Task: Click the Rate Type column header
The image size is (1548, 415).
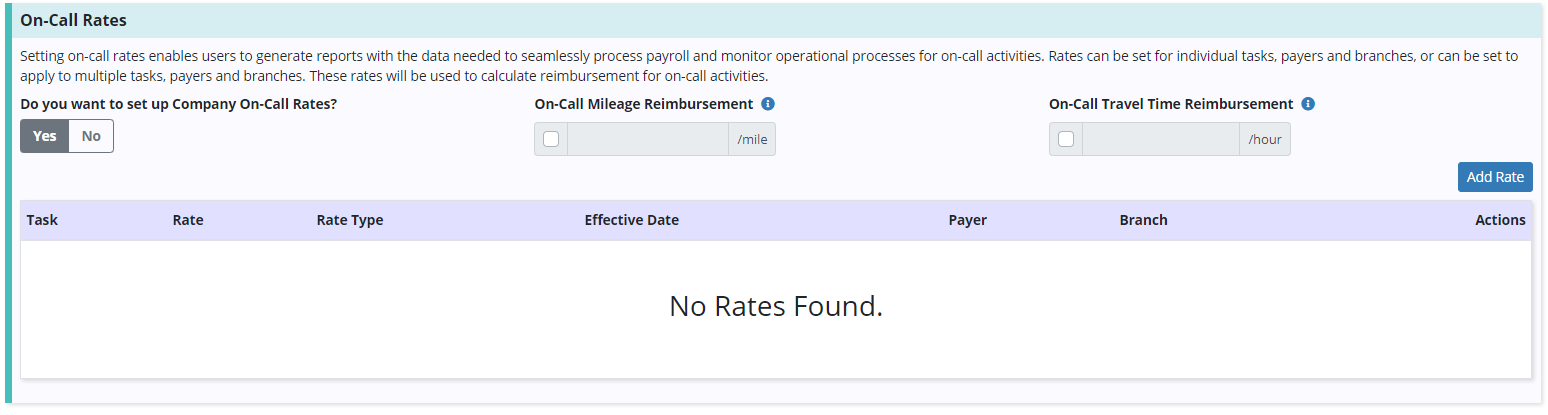Action: pyautogui.click(x=350, y=220)
